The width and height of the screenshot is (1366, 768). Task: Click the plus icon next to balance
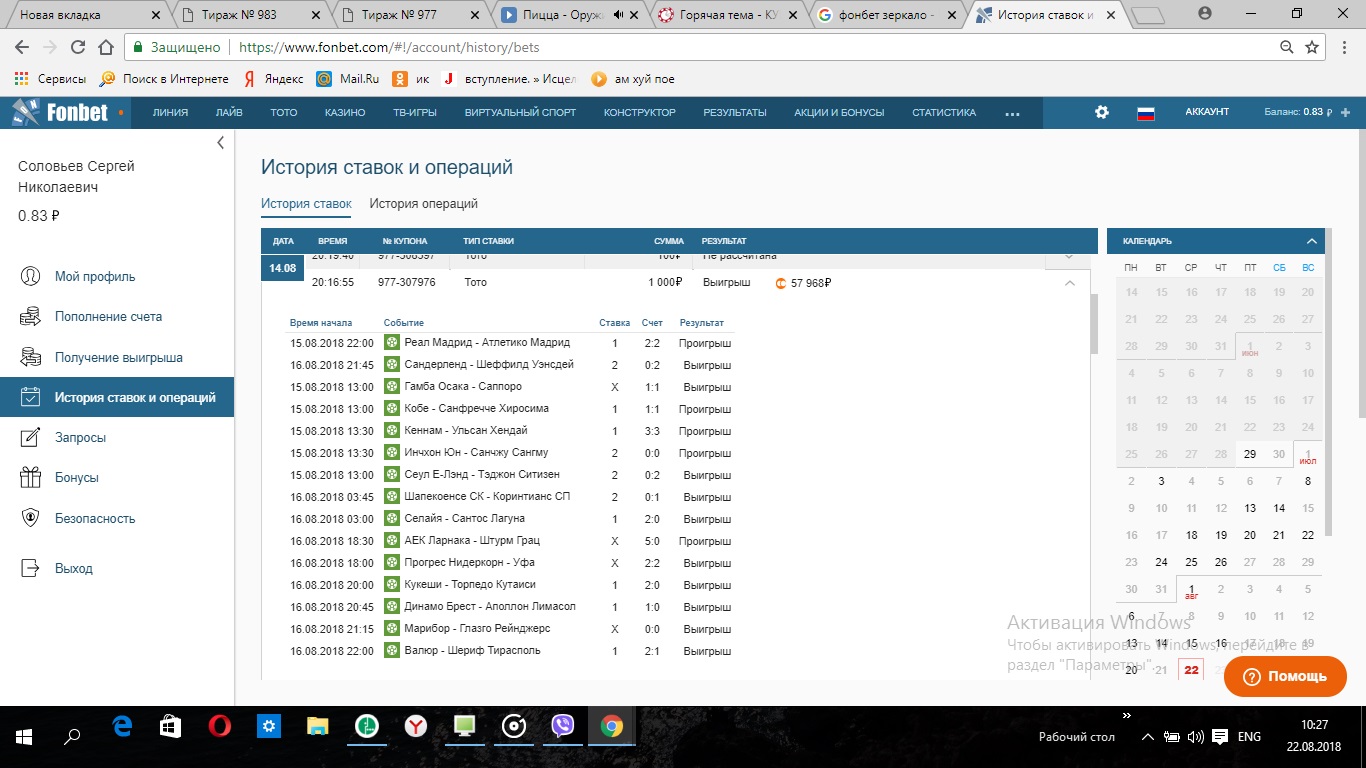(x=1345, y=112)
